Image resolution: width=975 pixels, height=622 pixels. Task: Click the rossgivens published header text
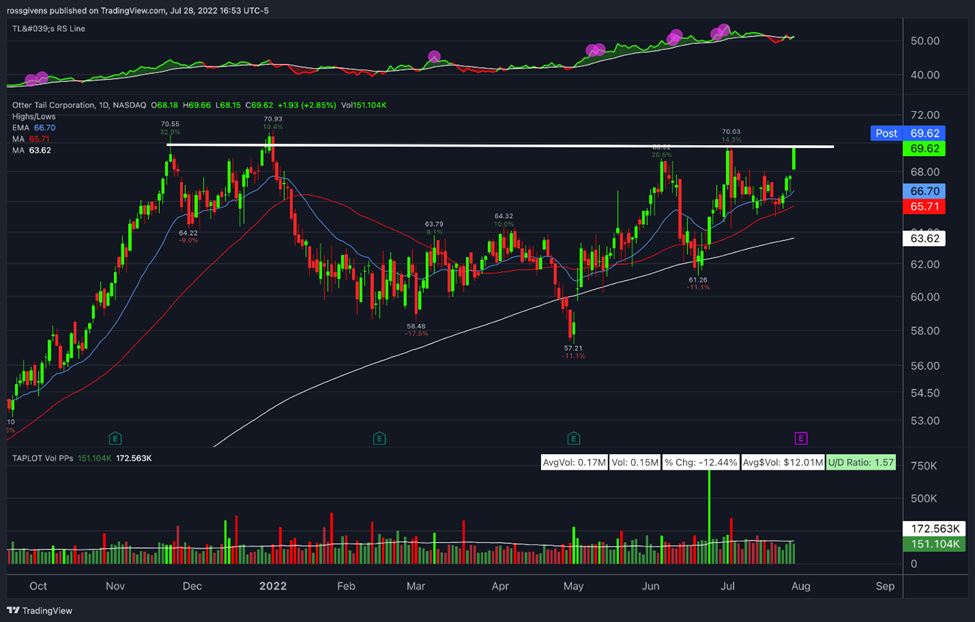(137, 11)
